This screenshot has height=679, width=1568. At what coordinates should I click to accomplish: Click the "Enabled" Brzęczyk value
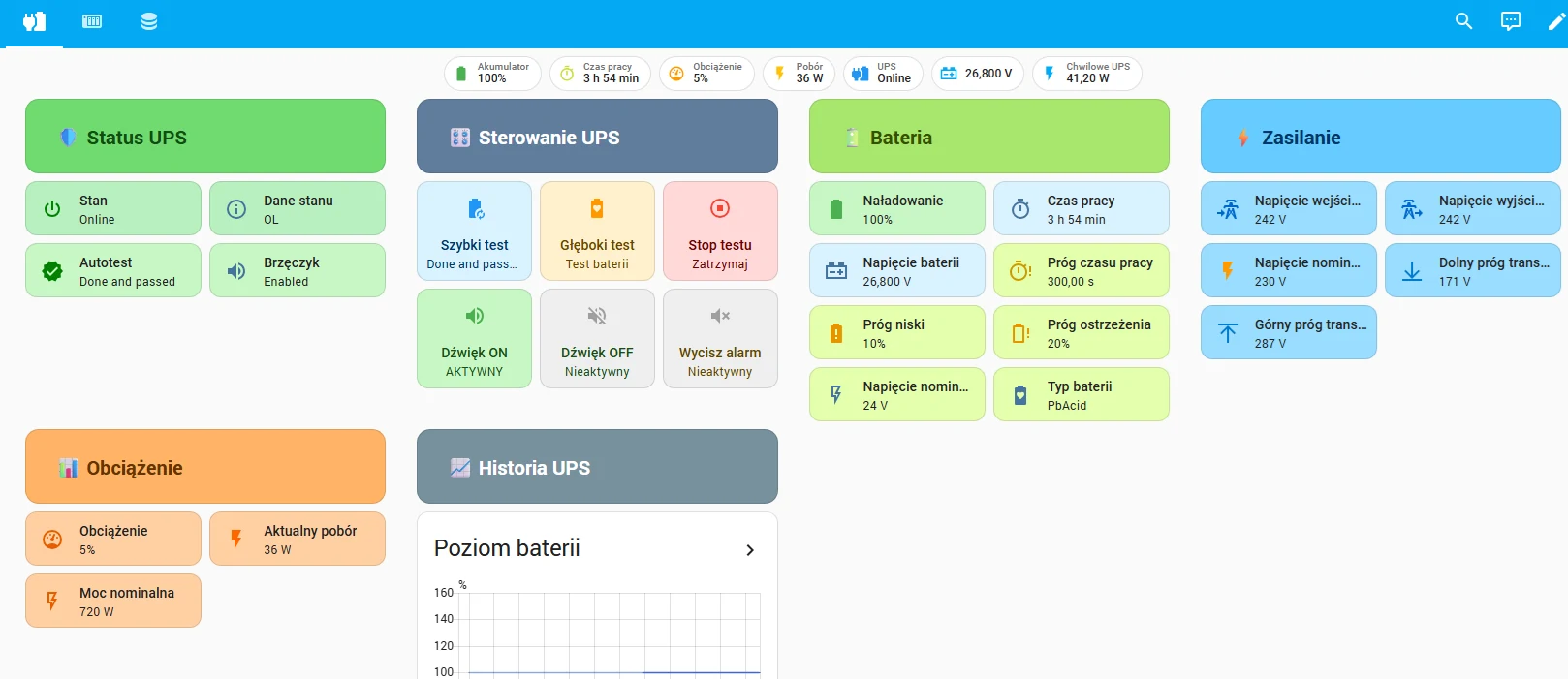point(286,282)
